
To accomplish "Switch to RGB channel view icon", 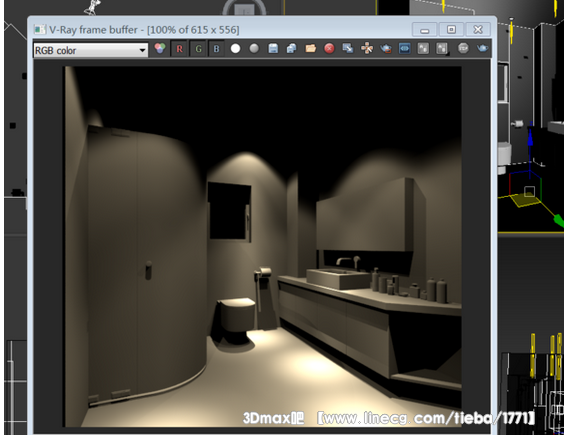I will (160, 48).
